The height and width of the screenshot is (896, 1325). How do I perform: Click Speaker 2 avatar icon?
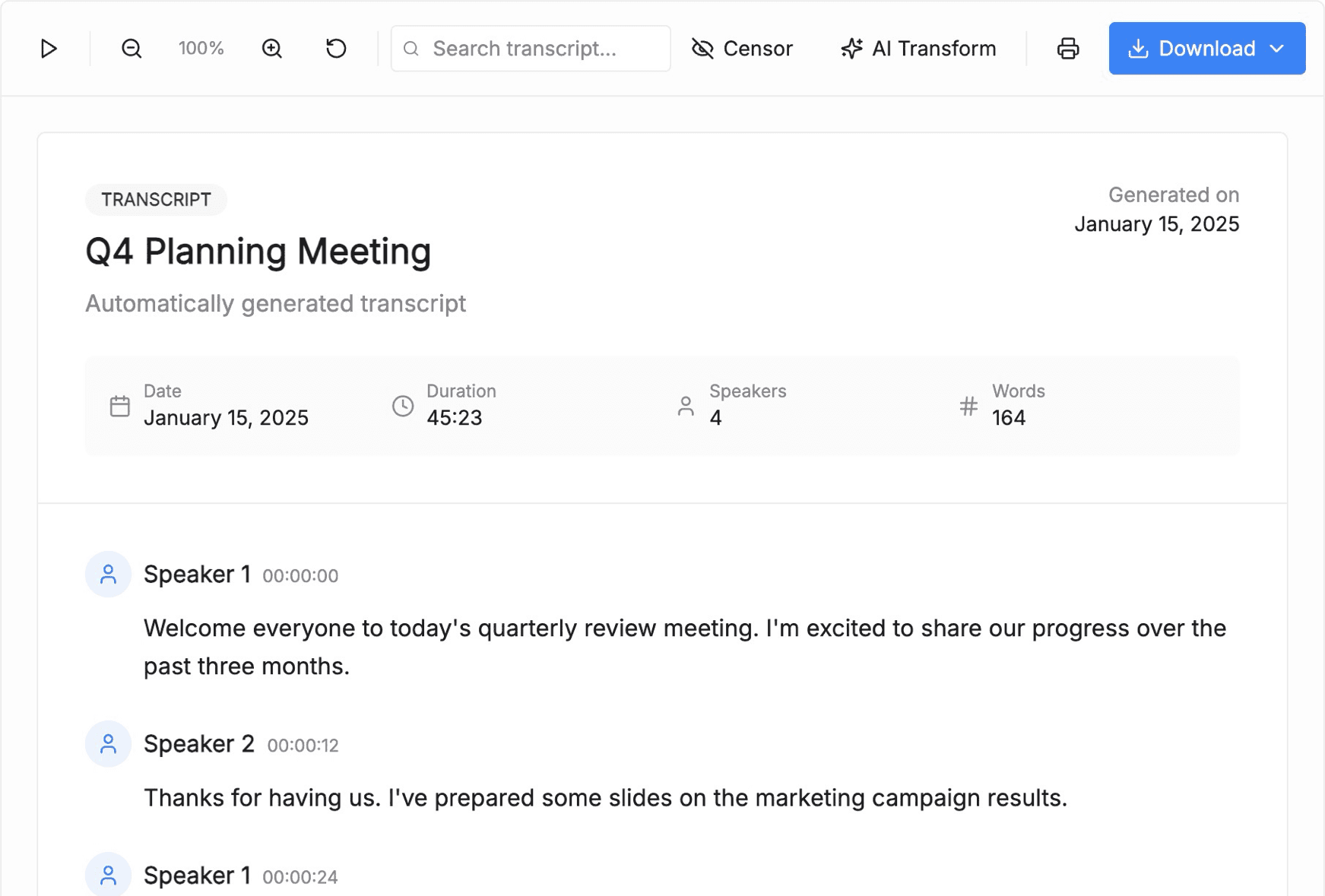[108, 744]
